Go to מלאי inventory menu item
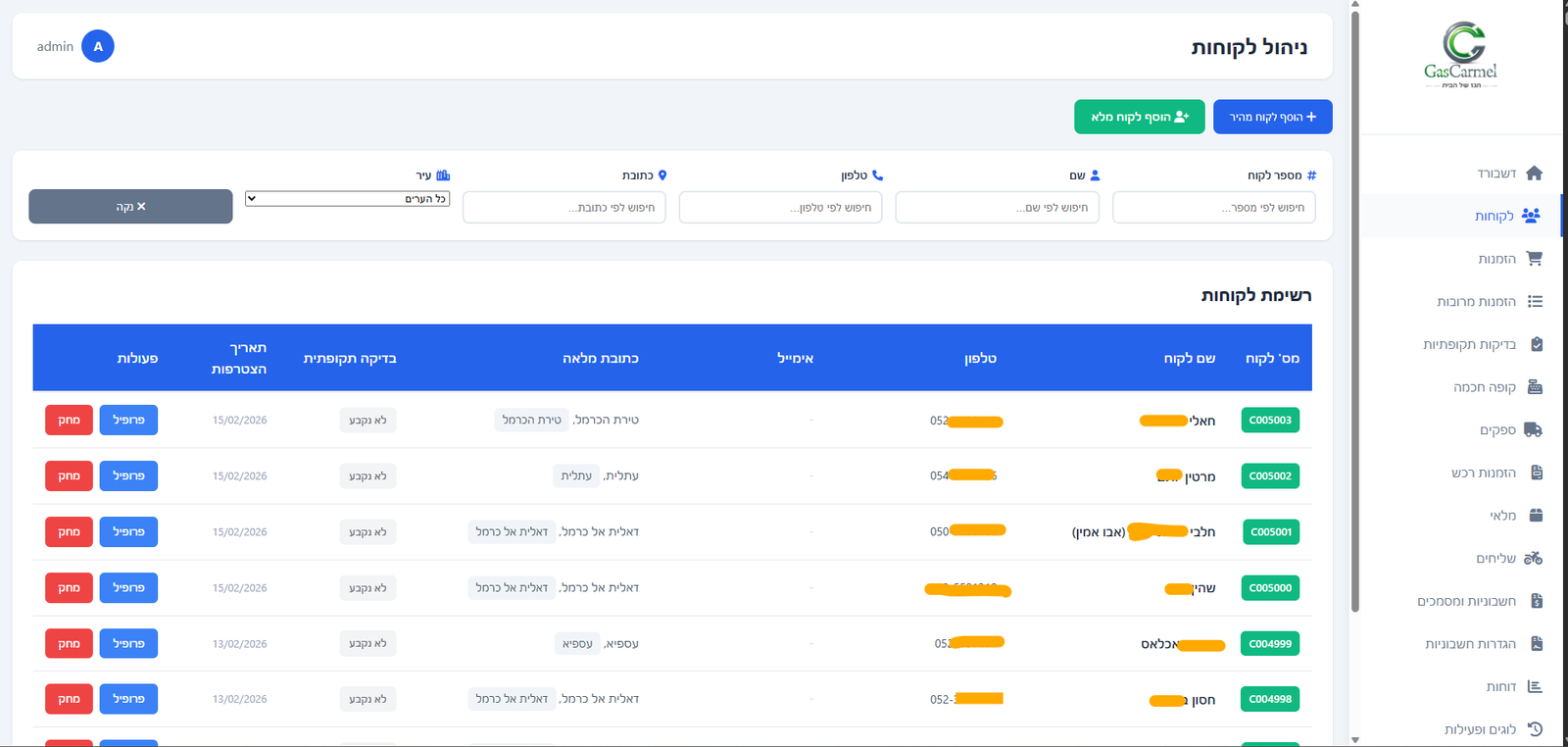 pos(1502,516)
